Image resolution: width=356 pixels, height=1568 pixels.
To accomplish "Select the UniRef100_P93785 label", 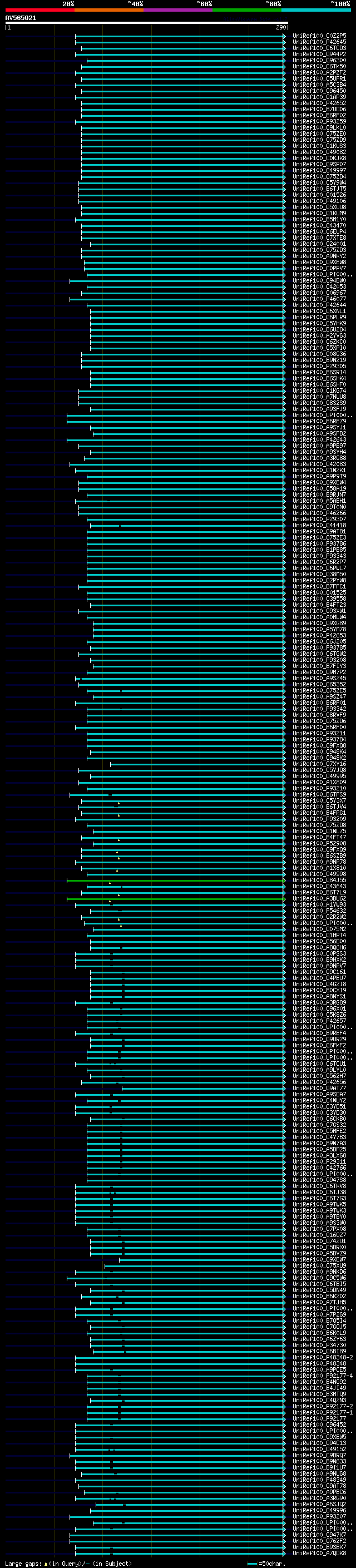I will pyautogui.click(x=319, y=647).
